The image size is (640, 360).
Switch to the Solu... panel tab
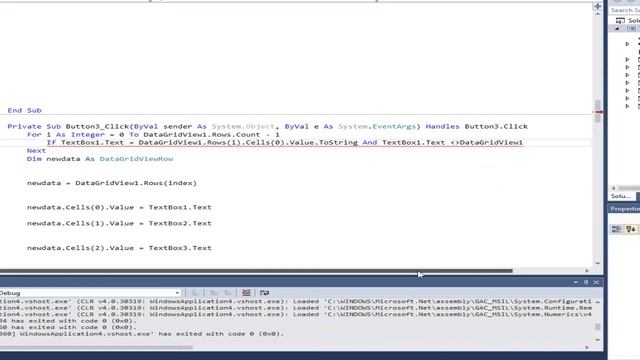(621, 196)
